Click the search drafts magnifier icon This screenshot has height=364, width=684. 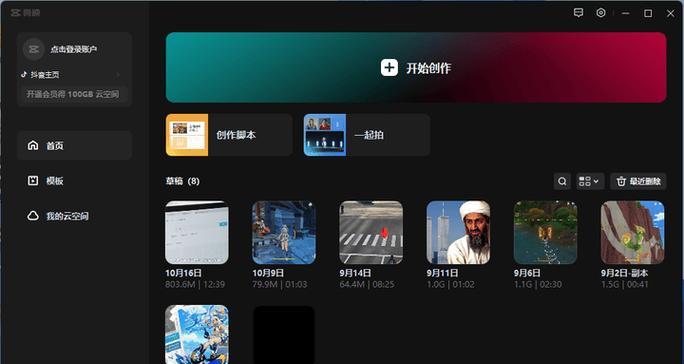562,181
